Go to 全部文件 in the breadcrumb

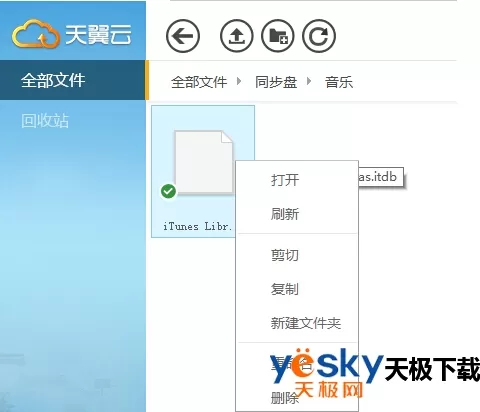199,82
